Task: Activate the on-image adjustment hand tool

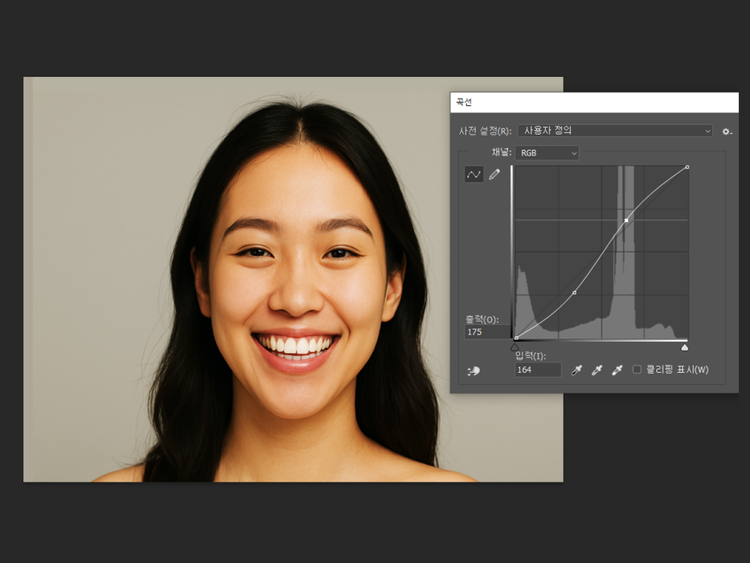Action: coord(474,370)
